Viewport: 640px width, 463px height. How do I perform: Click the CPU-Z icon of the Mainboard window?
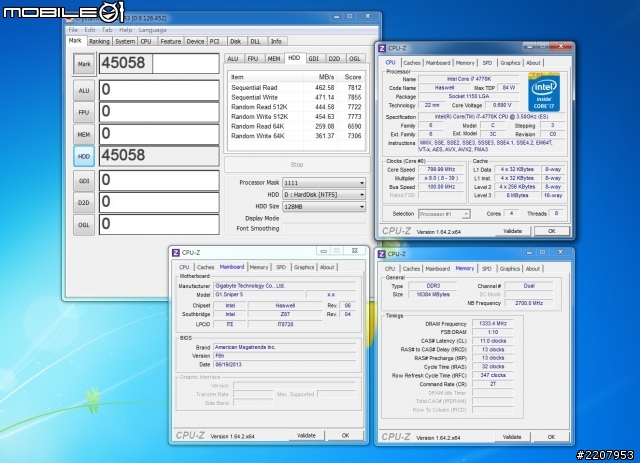[x=176, y=253]
